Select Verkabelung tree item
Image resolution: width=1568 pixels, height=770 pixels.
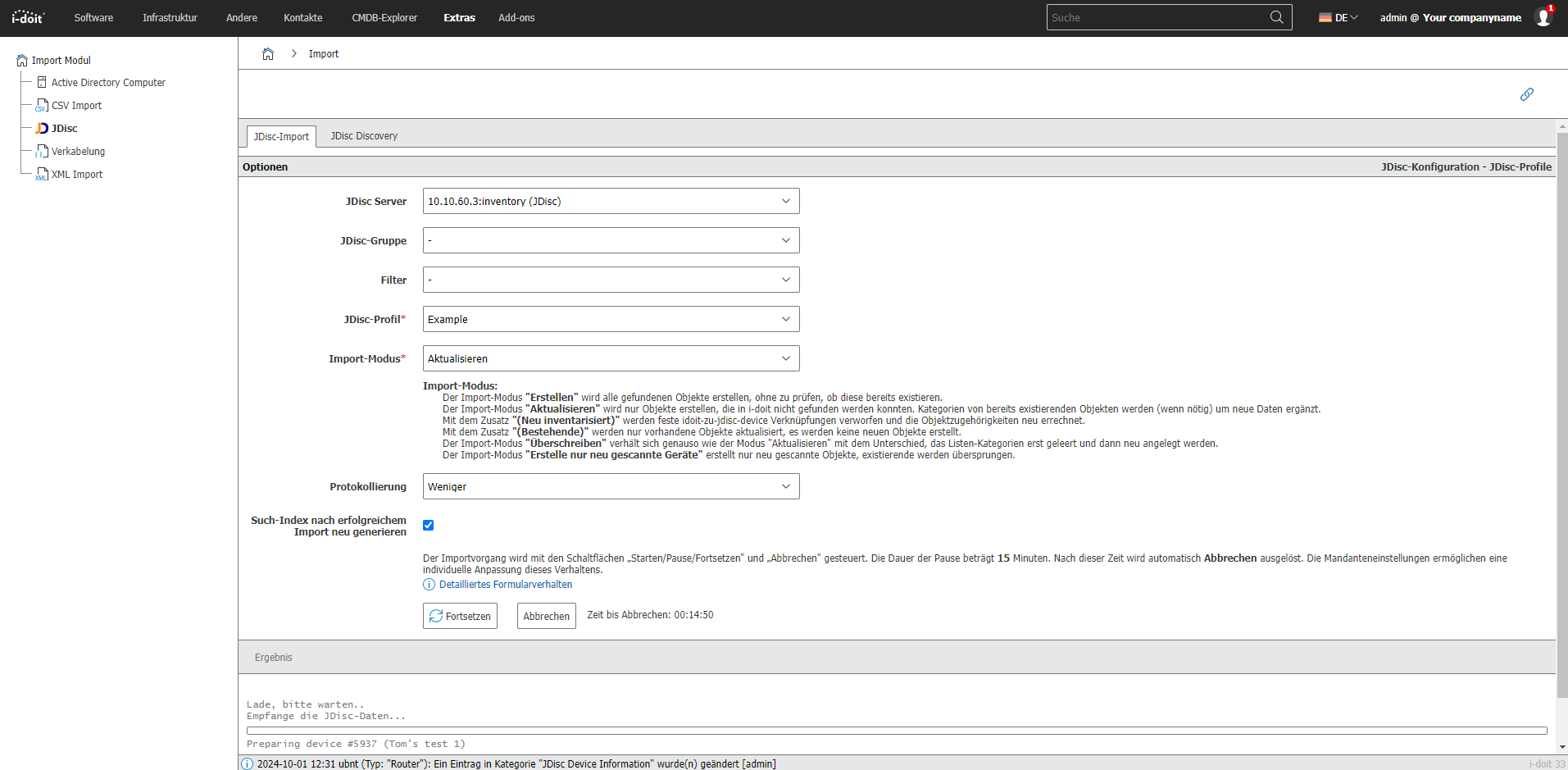pos(78,152)
